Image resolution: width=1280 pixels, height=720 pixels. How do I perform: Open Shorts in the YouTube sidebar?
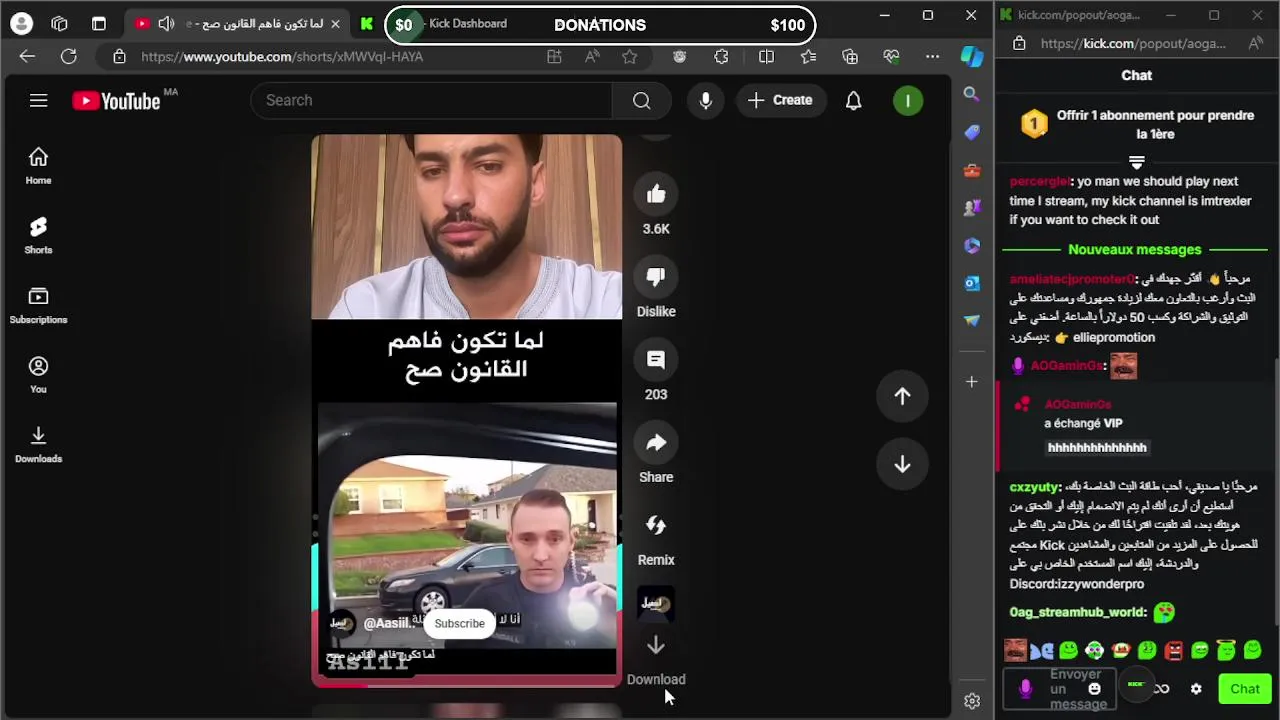(38, 236)
